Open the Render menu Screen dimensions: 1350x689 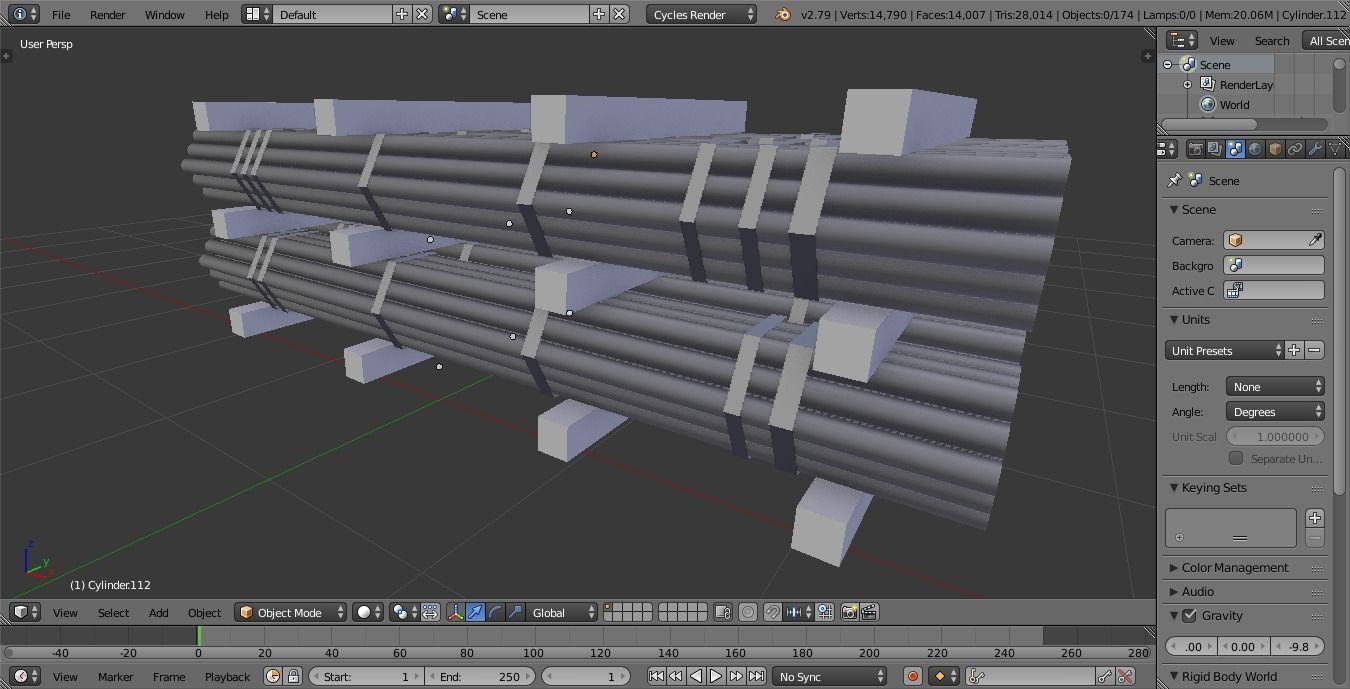107,14
